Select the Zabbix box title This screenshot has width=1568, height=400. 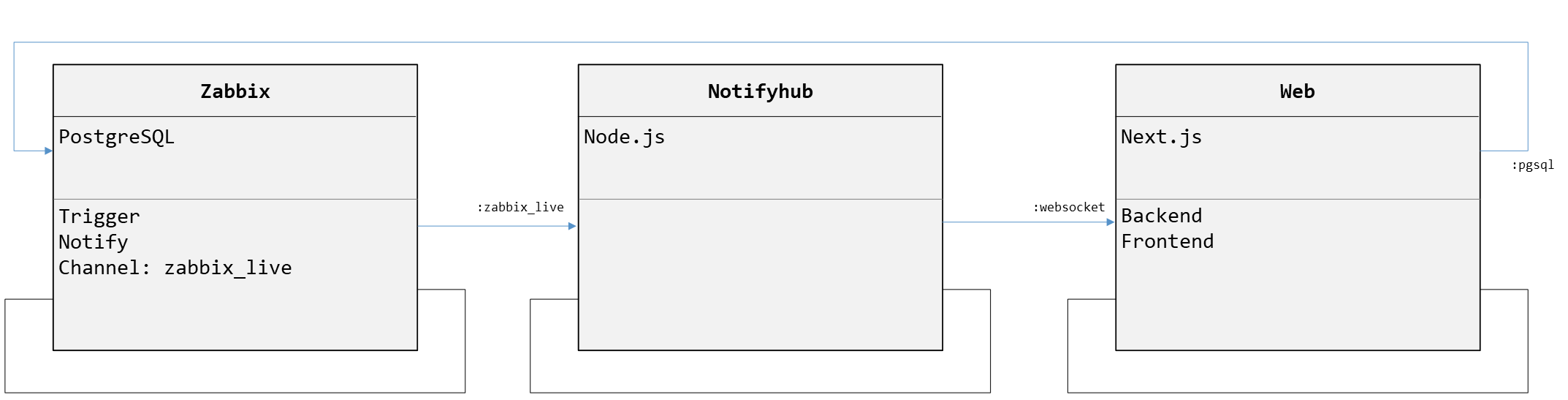(235, 91)
